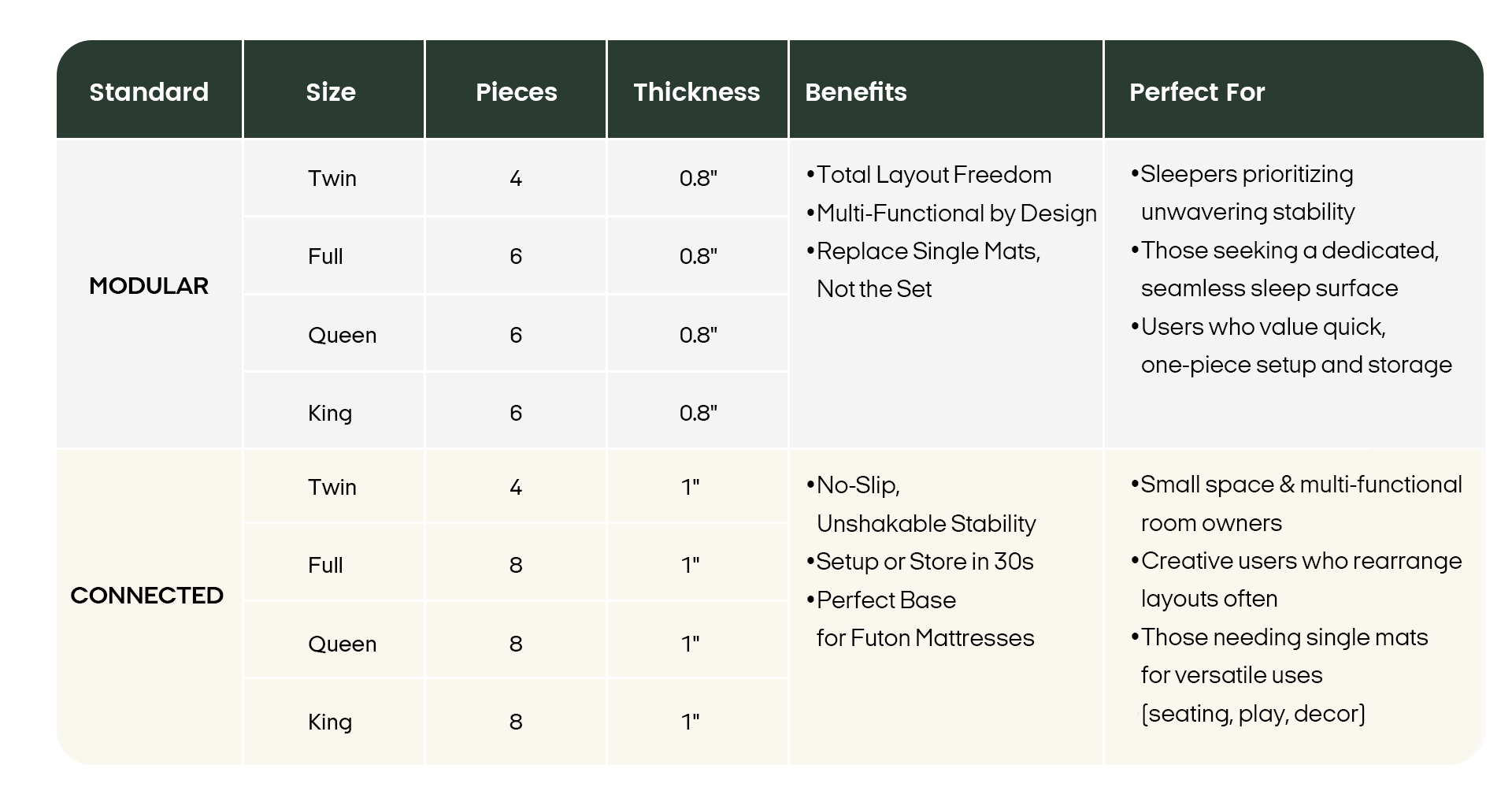The image size is (1512, 791).
Task: Click the Size column header
Action: [331, 92]
